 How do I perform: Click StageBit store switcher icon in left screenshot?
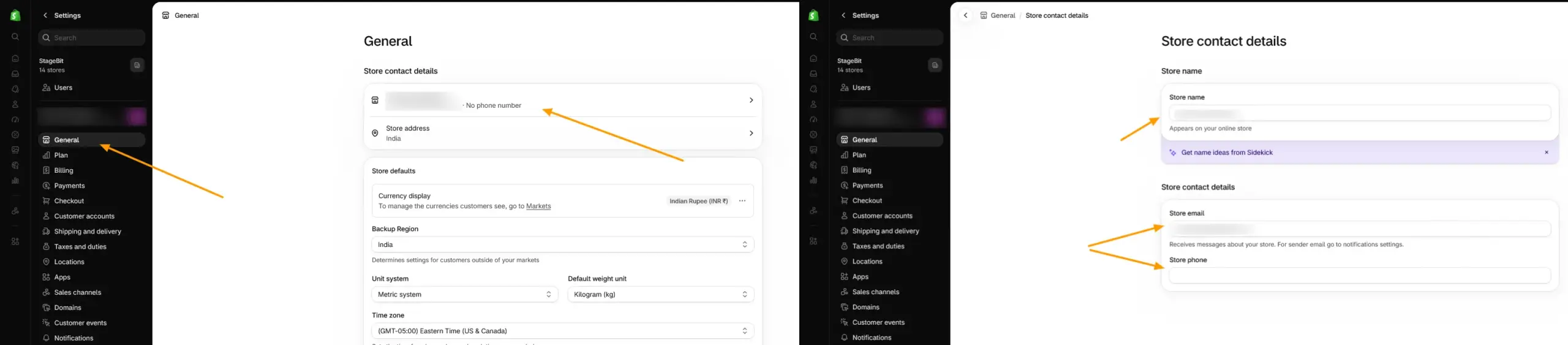click(137, 65)
